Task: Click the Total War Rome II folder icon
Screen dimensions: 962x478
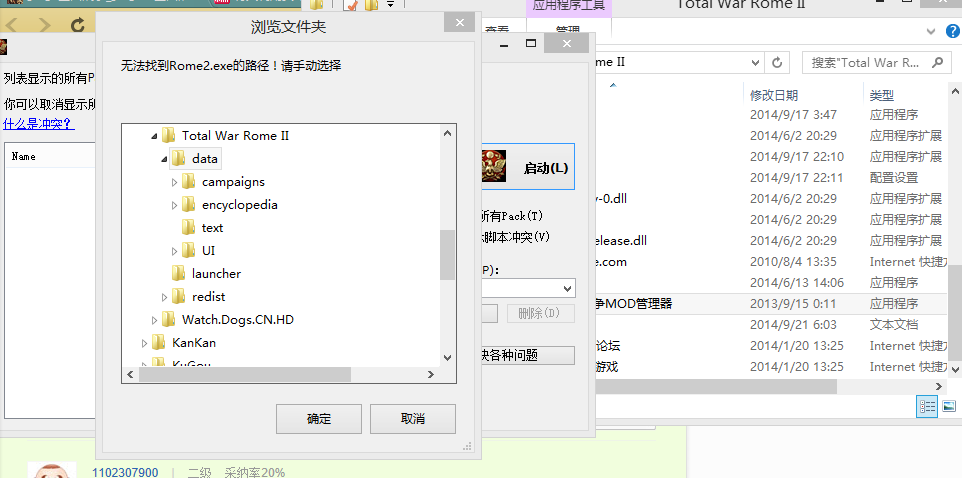Action: (168, 136)
